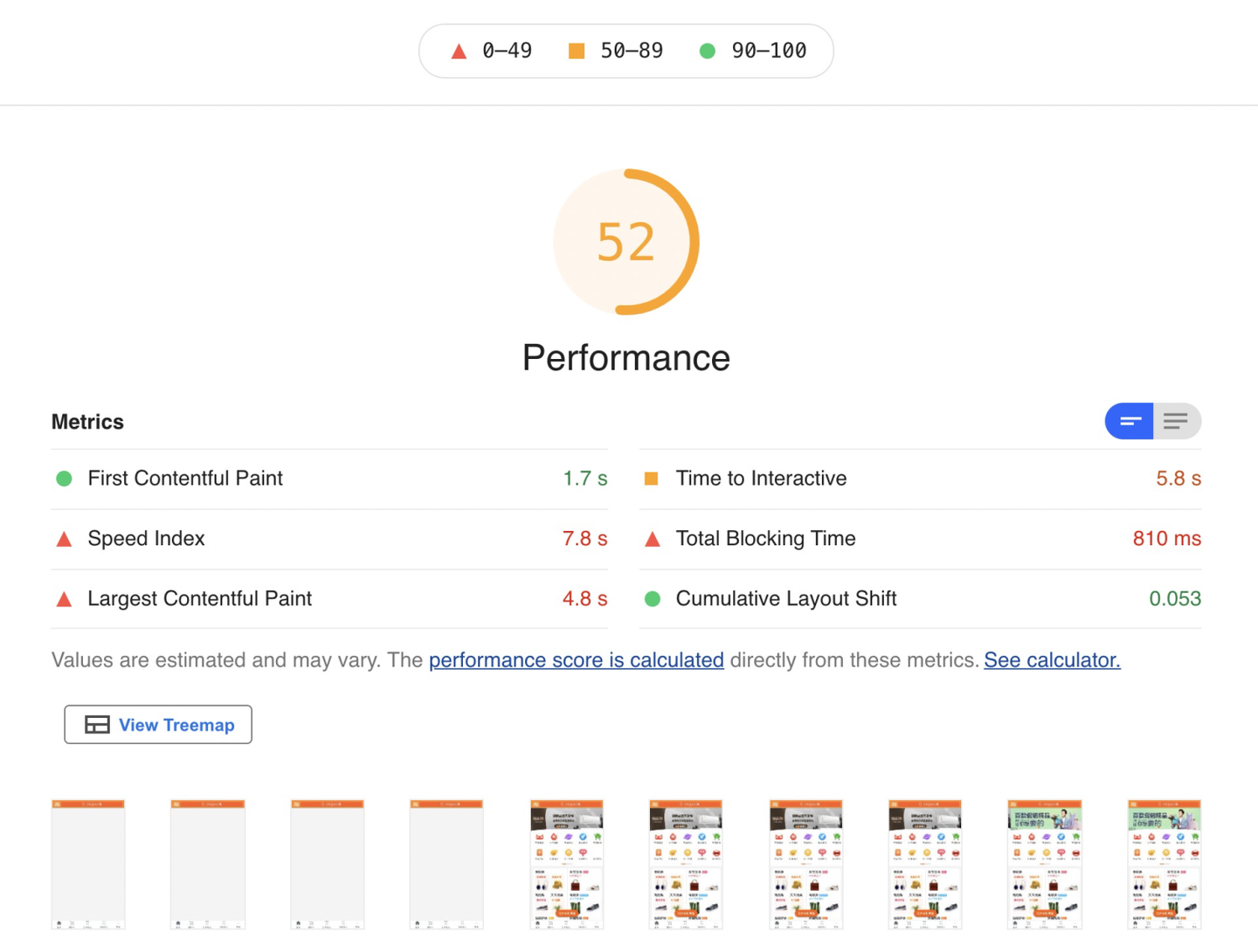Click the red triangle beside Total Blocking Time
Viewport: 1258px width, 952px height.
652,539
